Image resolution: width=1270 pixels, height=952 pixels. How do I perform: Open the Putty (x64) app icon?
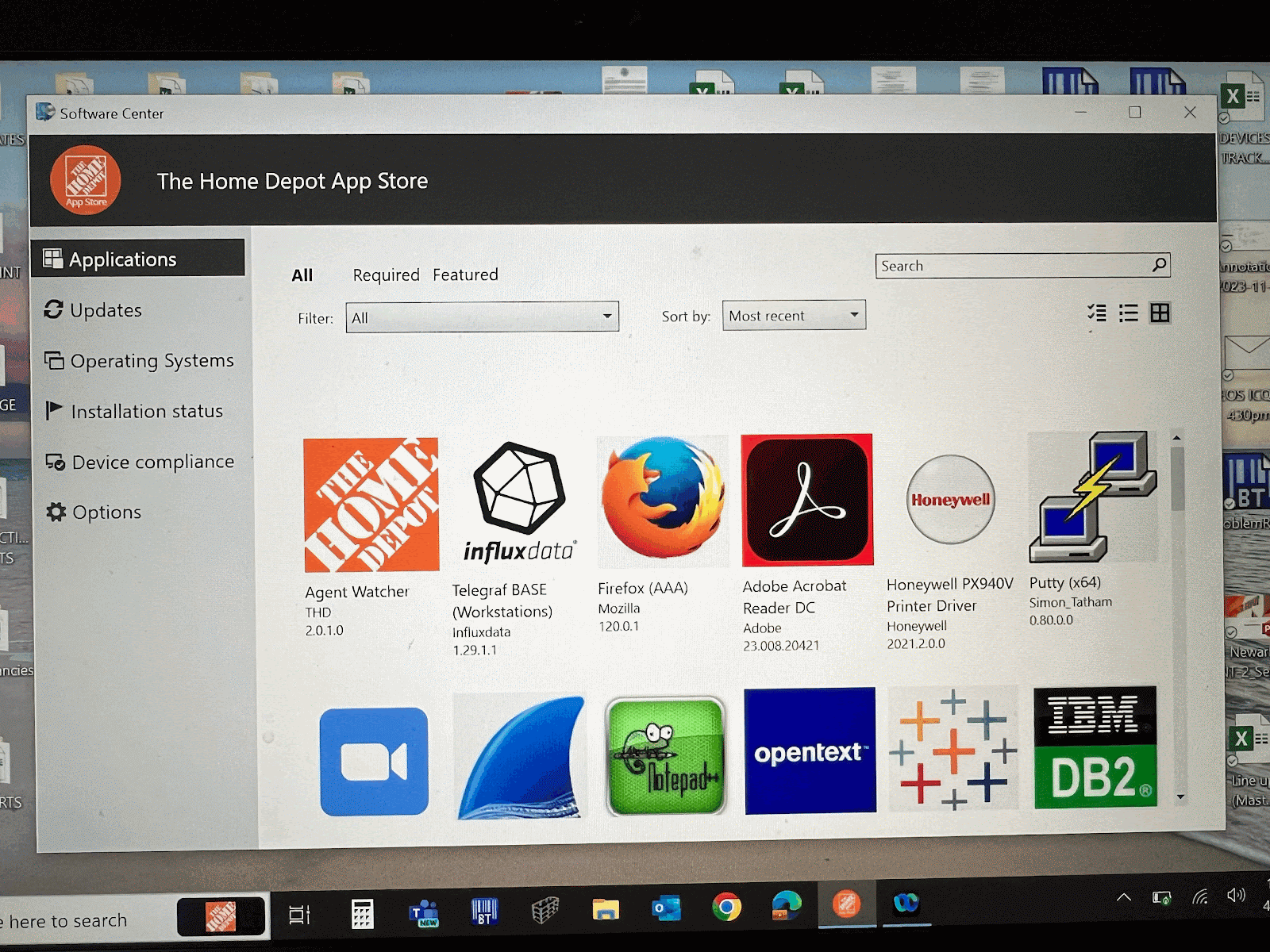(x=1093, y=497)
